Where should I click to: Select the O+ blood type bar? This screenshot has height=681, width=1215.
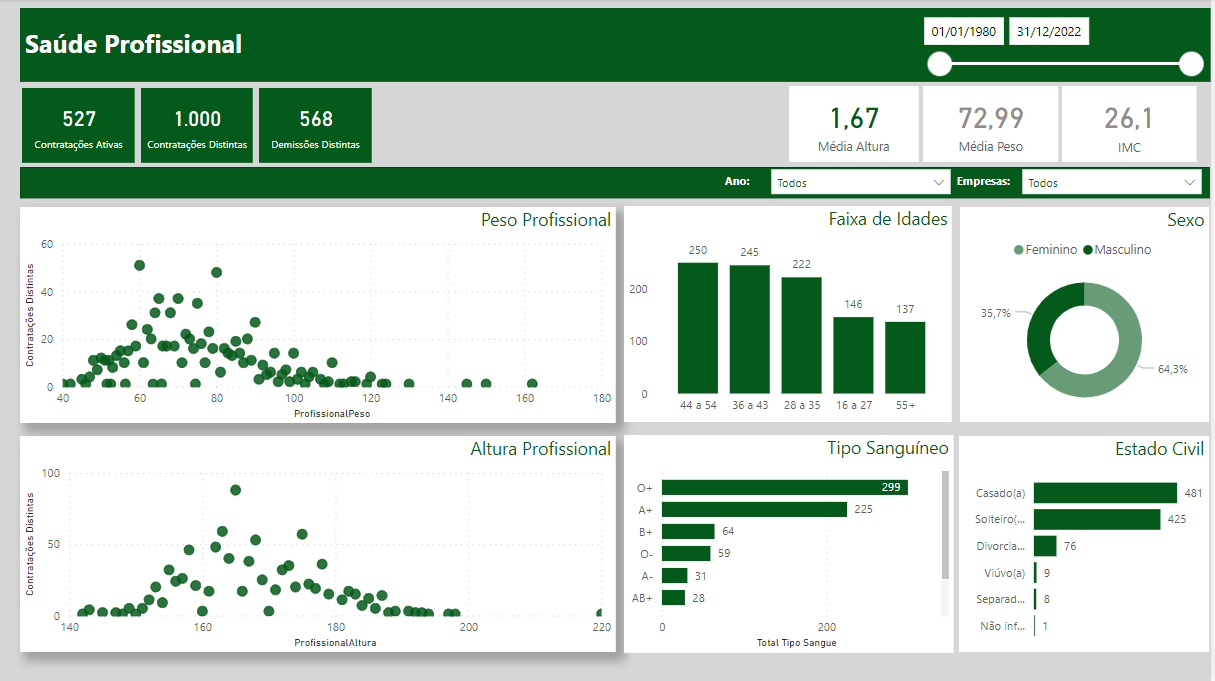tap(785, 487)
